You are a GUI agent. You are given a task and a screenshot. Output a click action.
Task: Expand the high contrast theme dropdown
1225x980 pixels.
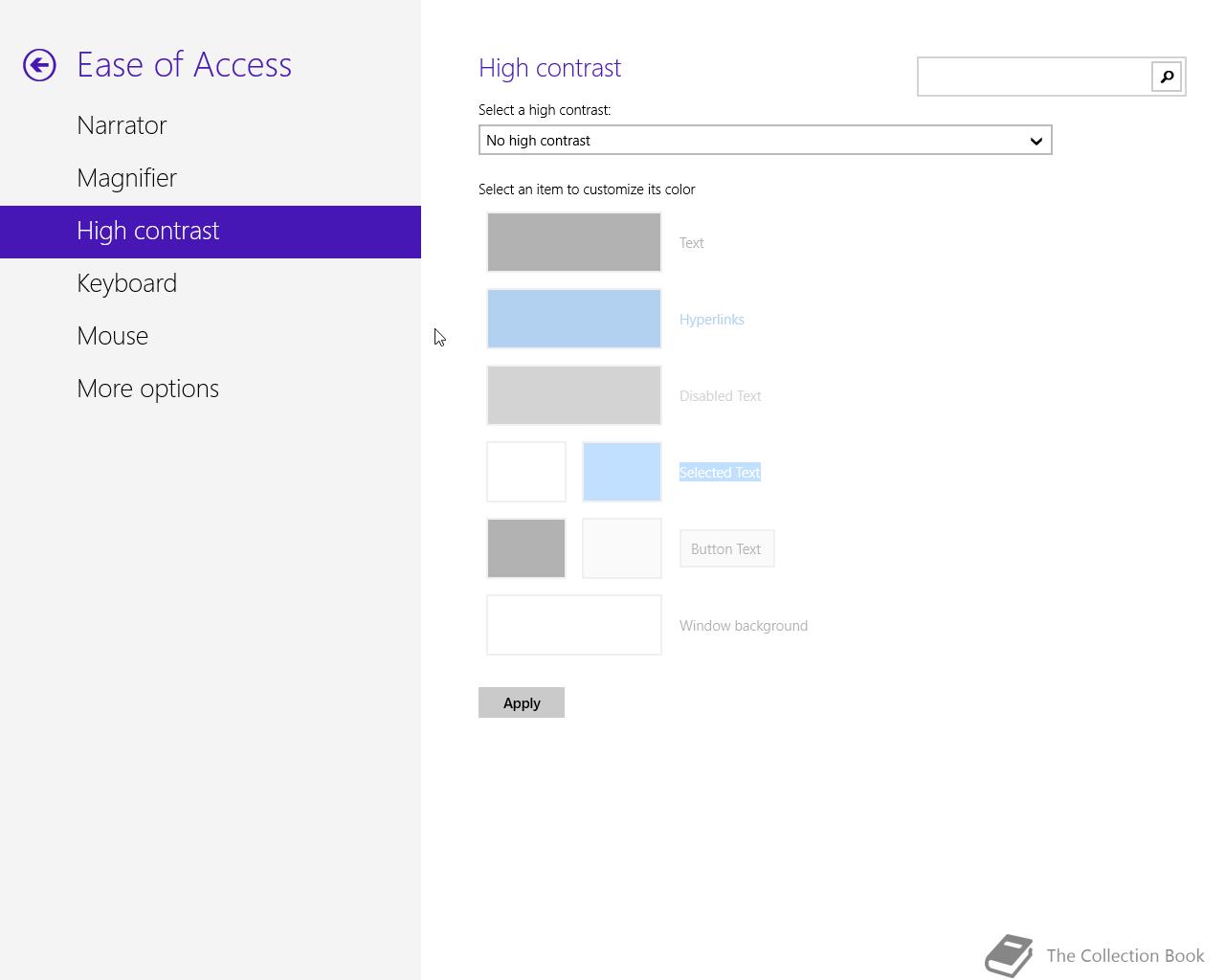click(x=766, y=140)
